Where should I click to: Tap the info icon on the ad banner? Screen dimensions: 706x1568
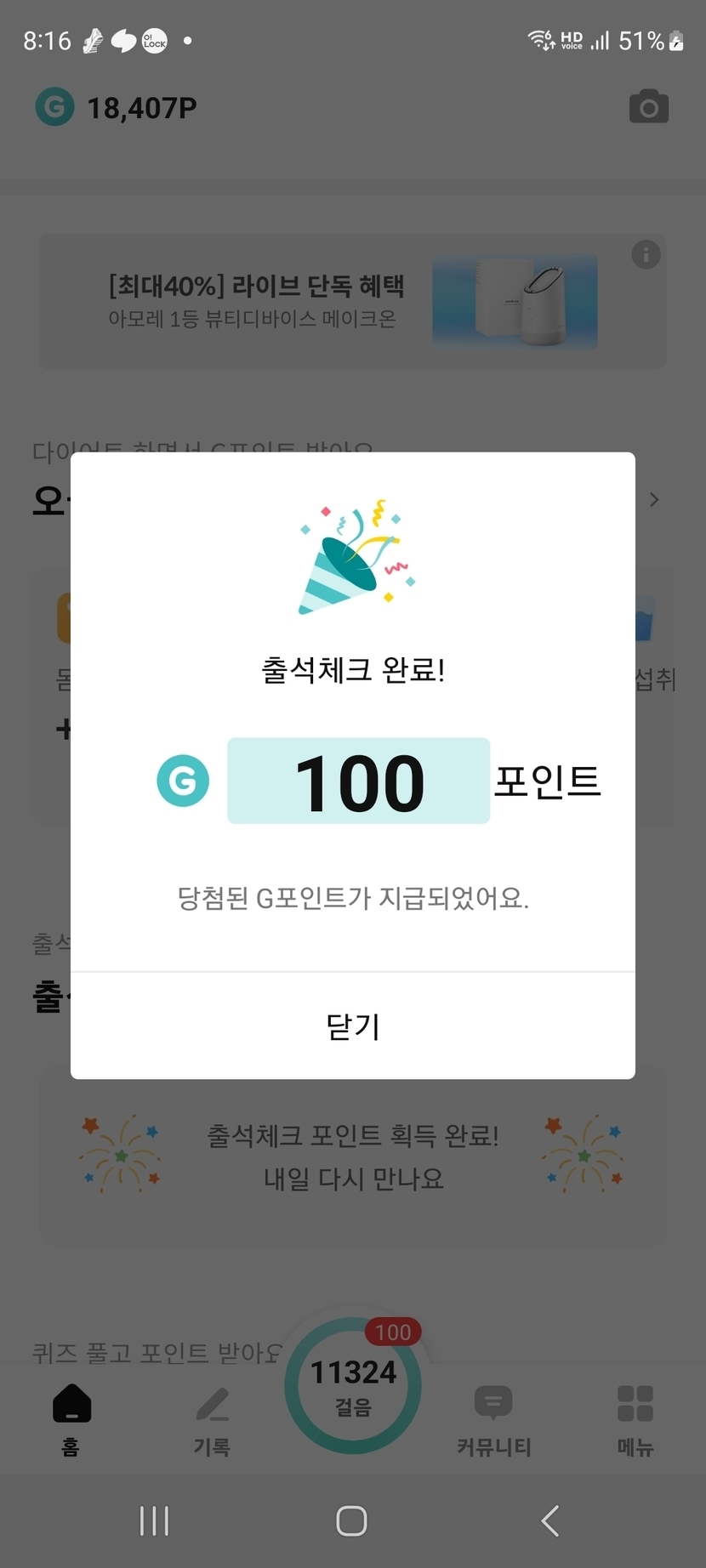coord(646,254)
